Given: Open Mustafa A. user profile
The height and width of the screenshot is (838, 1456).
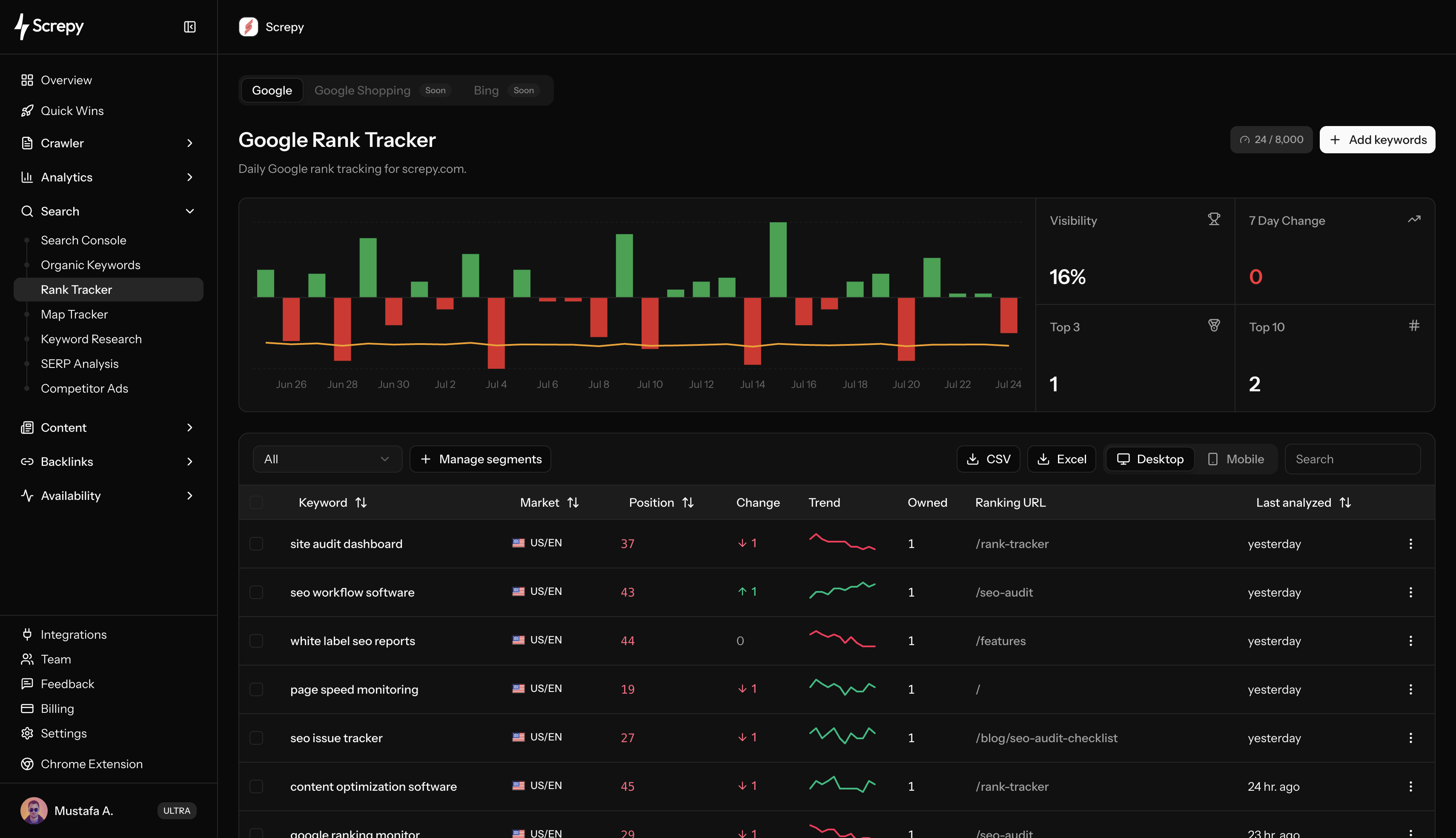Looking at the screenshot, I should click(x=109, y=811).
